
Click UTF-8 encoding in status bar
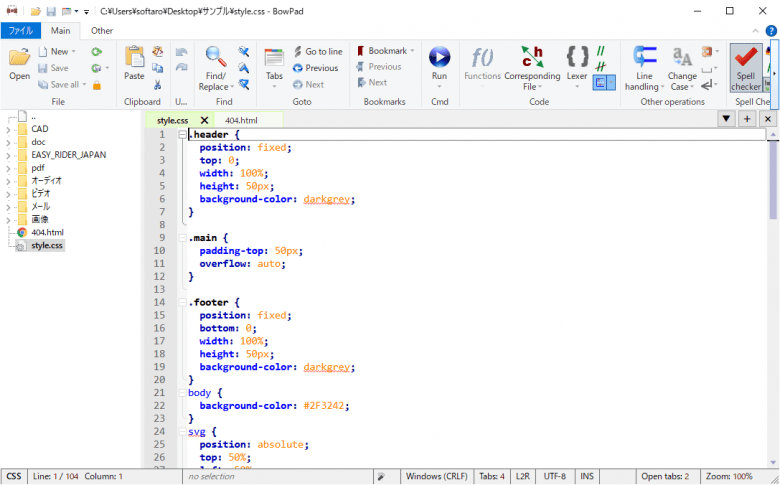pyautogui.click(x=555, y=477)
